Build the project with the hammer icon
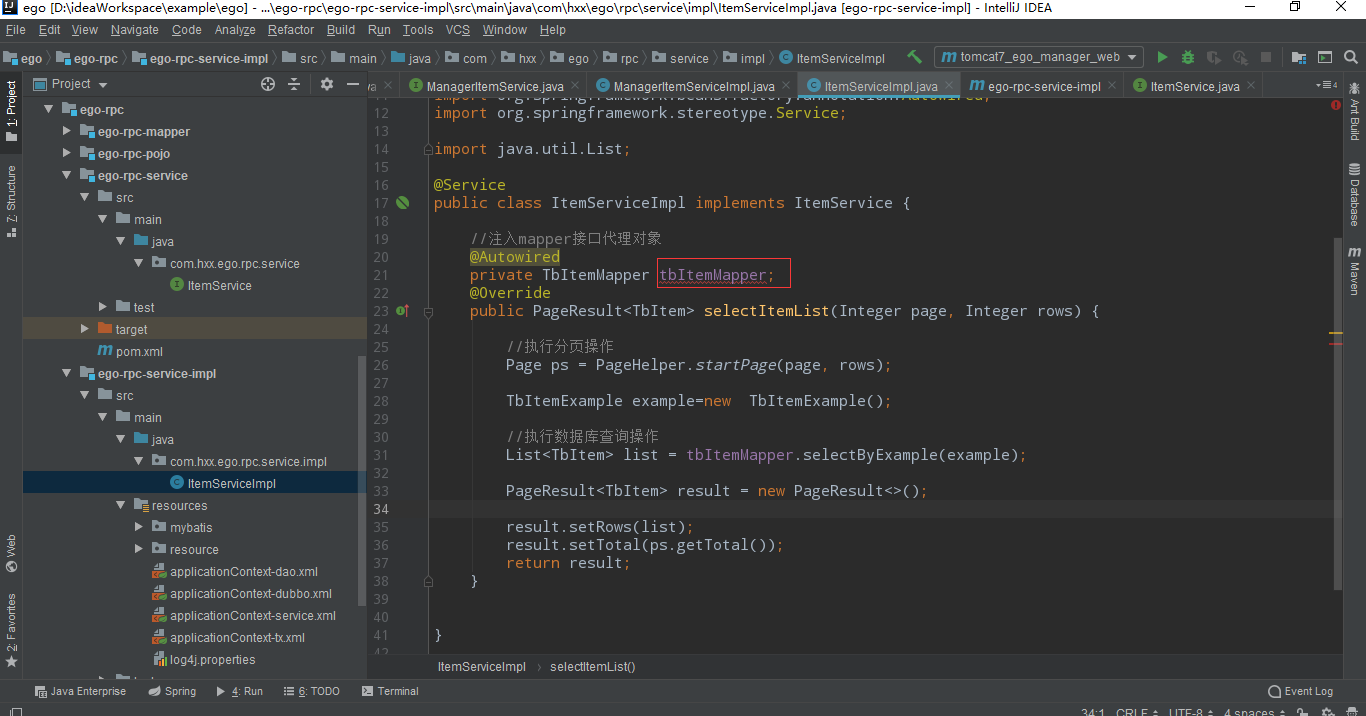 914,57
